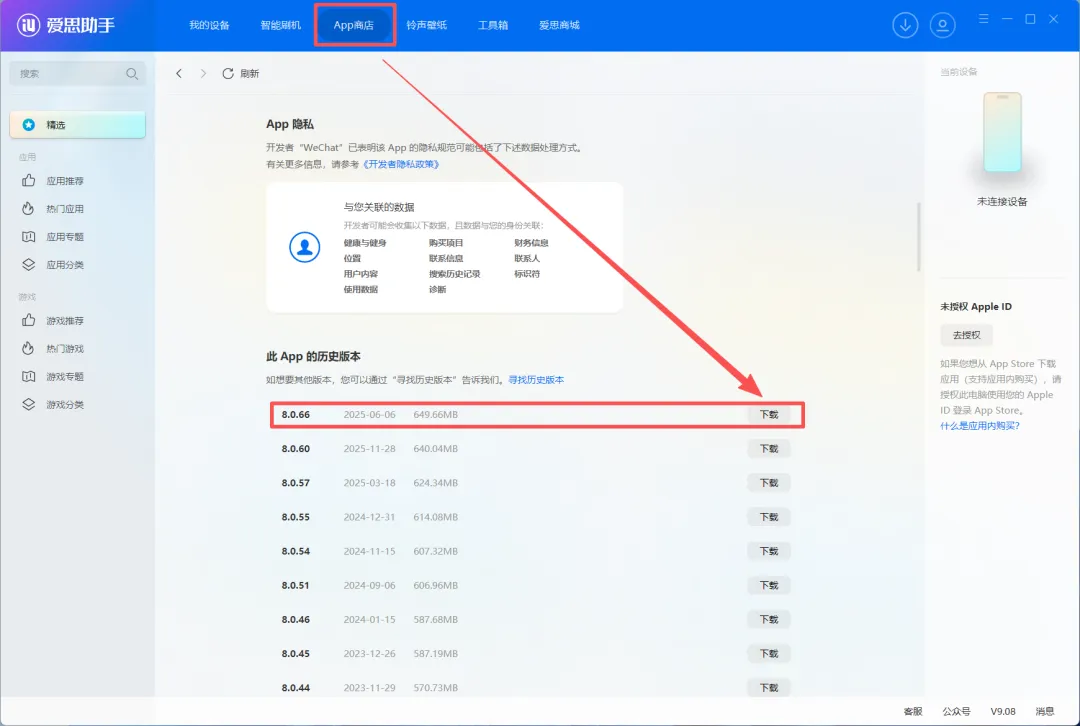Open the 什么是应用内购买 link
The width and height of the screenshot is (1080, 726).
click(x=979, y=426)
